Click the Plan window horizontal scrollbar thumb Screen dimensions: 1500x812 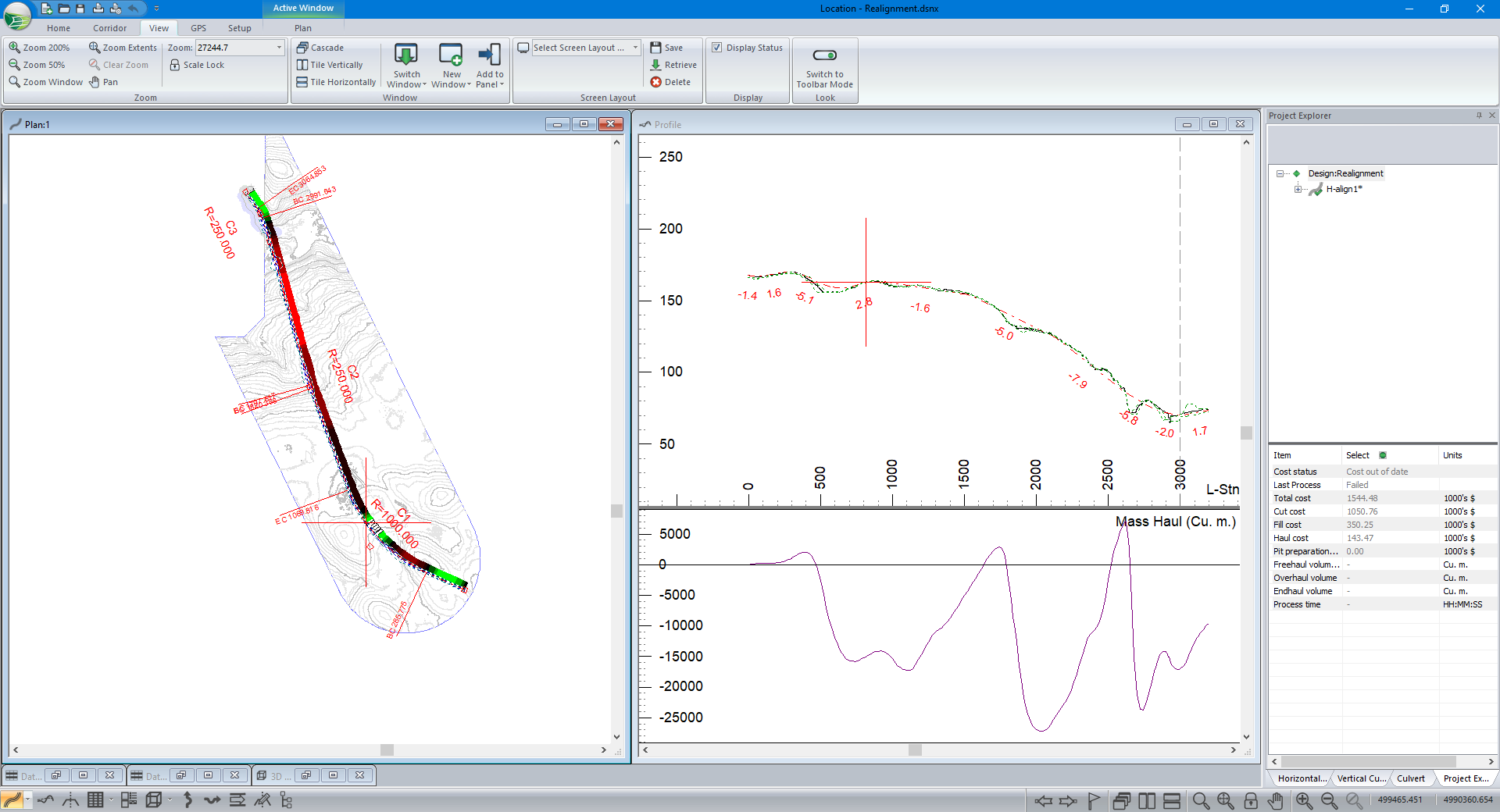[x=387, y=750]
